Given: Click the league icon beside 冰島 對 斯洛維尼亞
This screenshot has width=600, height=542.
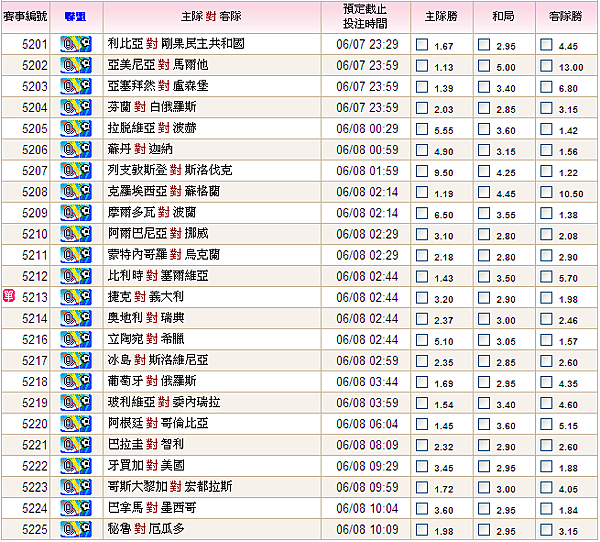Looking at the screenshot, I should pyautogui.click(x=76, y=361).
